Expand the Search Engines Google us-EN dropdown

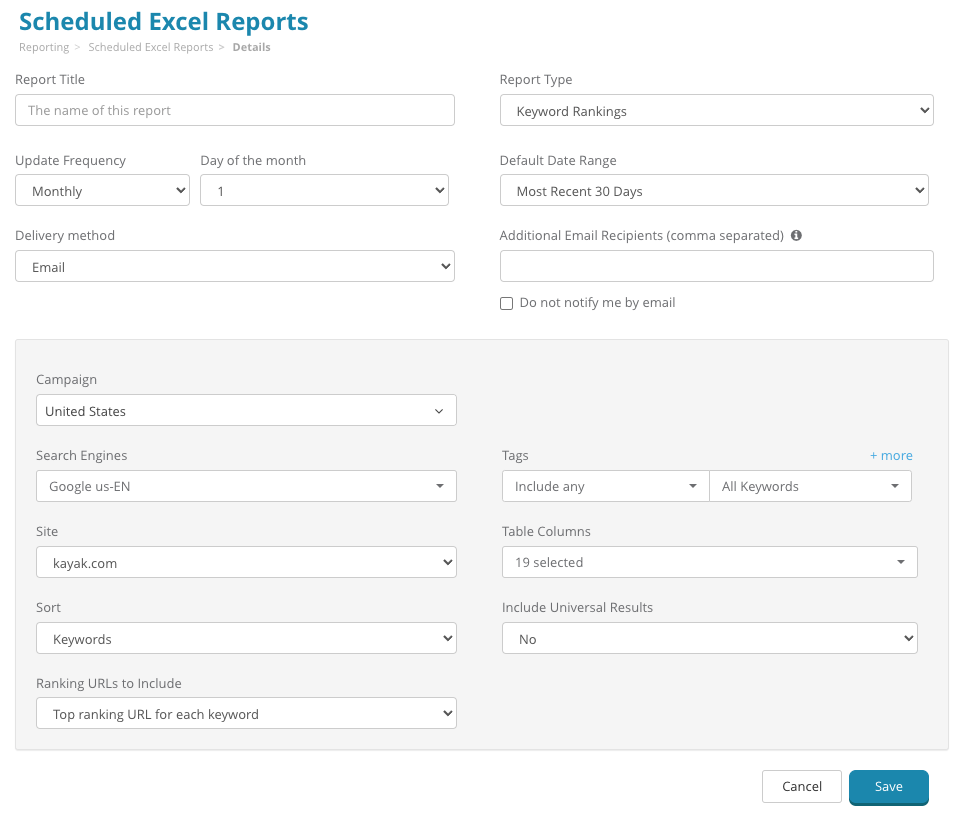246,487
